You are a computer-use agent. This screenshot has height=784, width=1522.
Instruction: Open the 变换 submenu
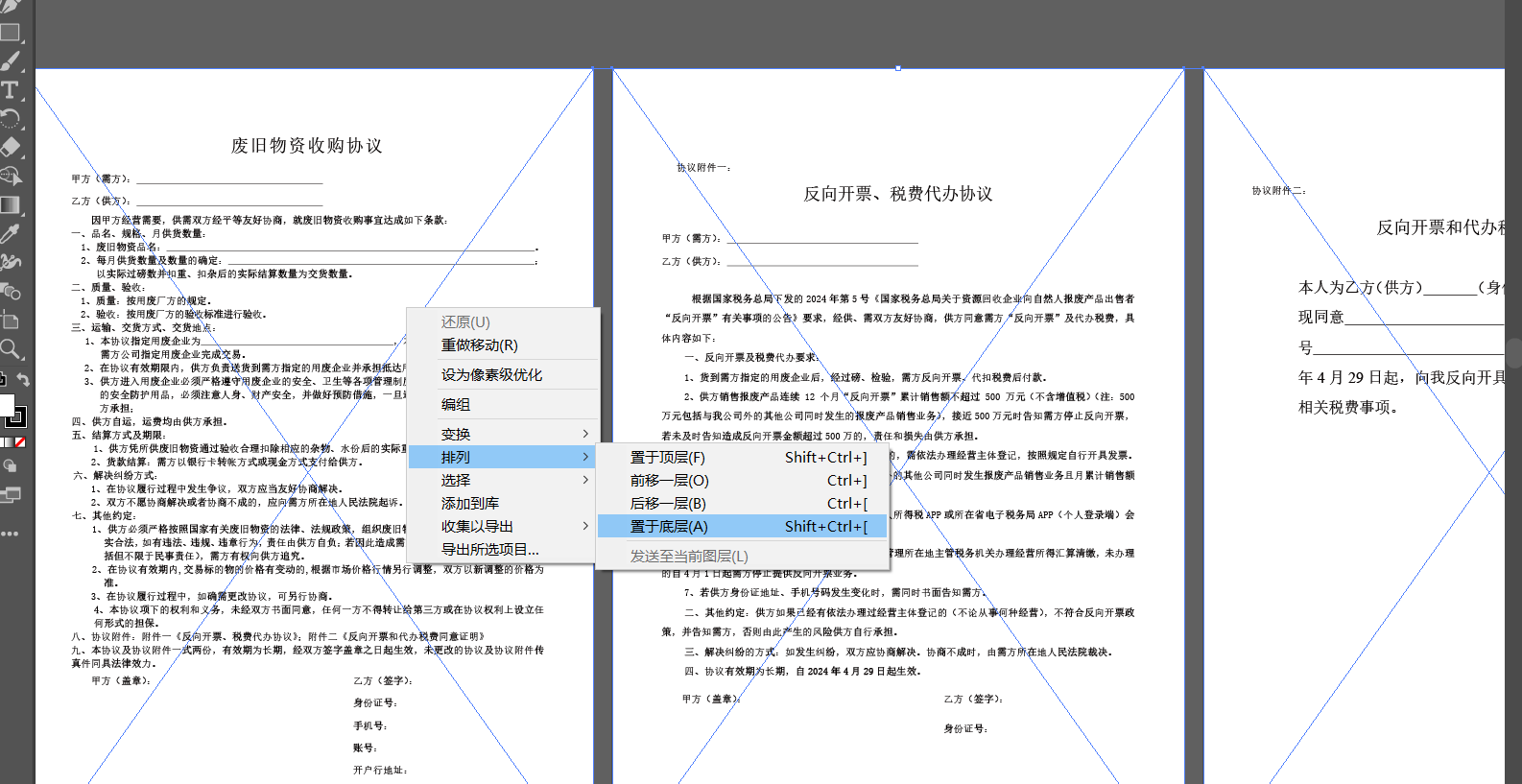pyautogui.click(x=504, y=435)
